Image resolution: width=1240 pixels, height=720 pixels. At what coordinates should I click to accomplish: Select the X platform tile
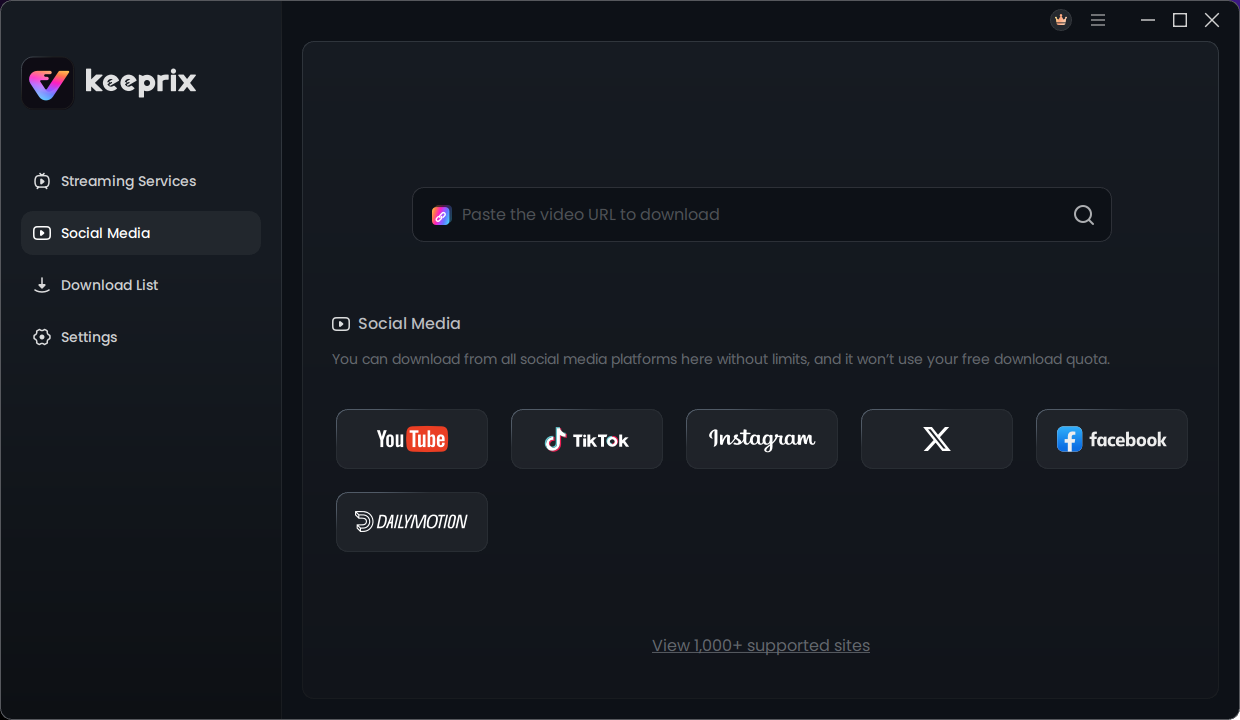(937, 439)
